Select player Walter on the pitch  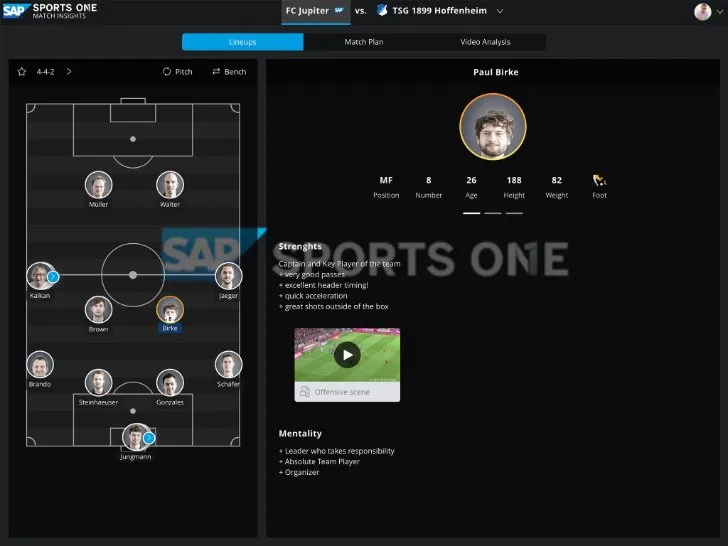click(170, 185)
